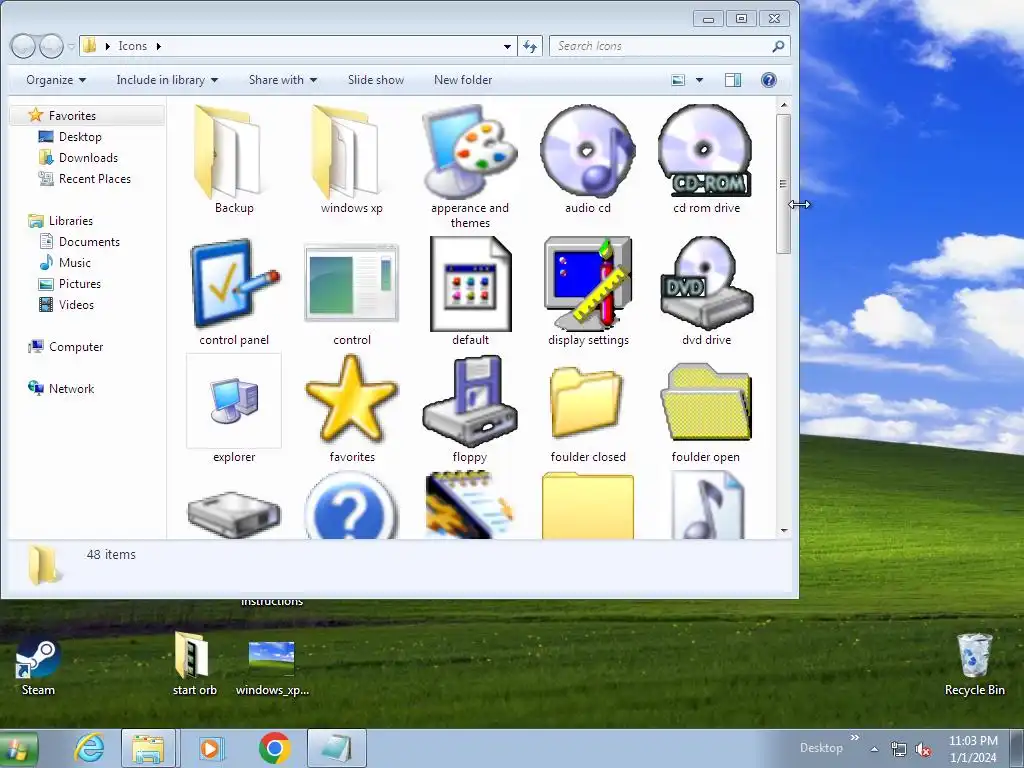Screen dimensions: 1024x768
Task: Launch Google Chrome from the taskbar
Action: coord(274,748)
